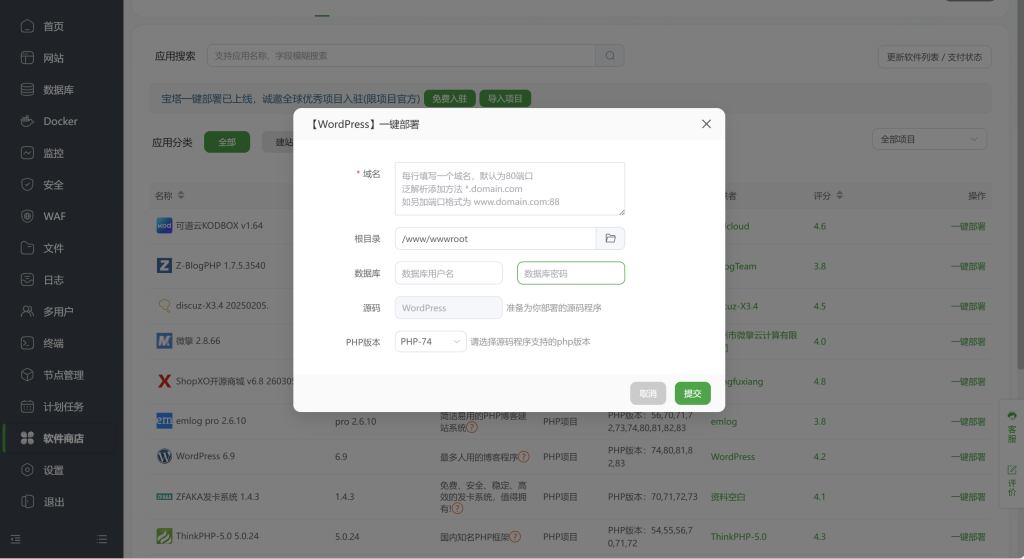Open the 全部项目 filter dropdown
This screenshot has height=559, width=1024.
coord(929,140)
